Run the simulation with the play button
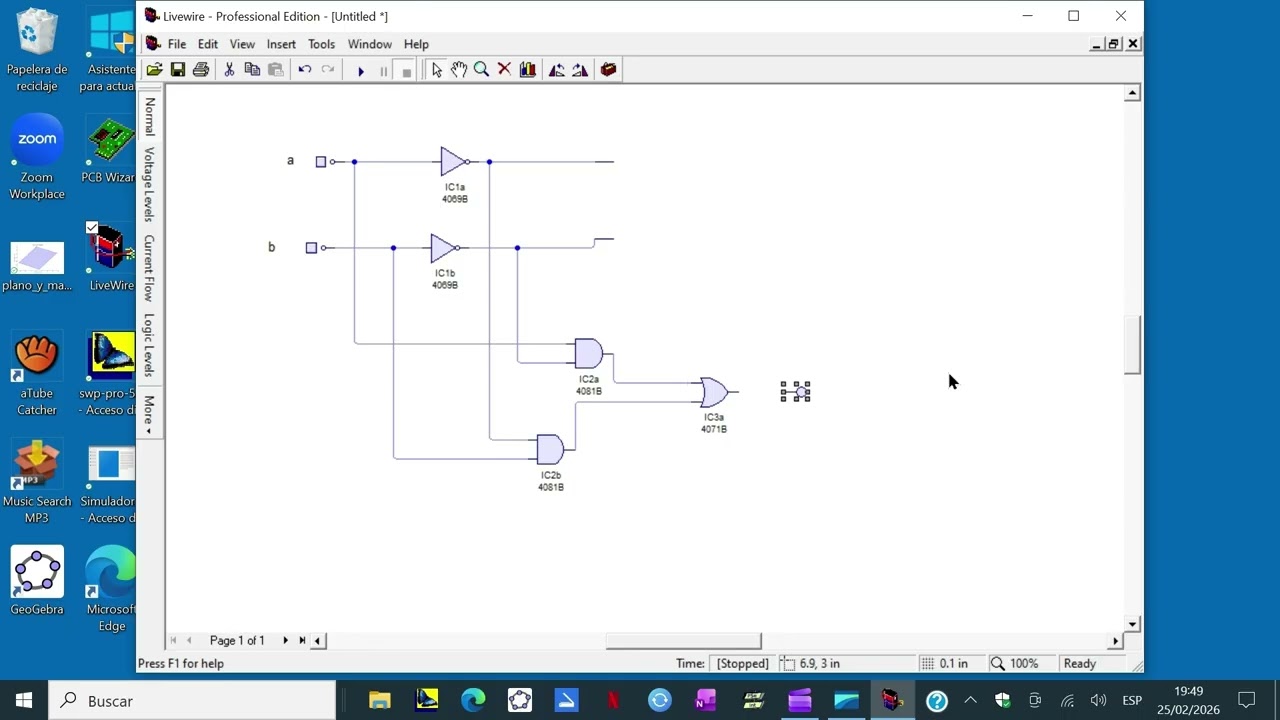This screenshot has width=1280, height=720. point(361,71)
